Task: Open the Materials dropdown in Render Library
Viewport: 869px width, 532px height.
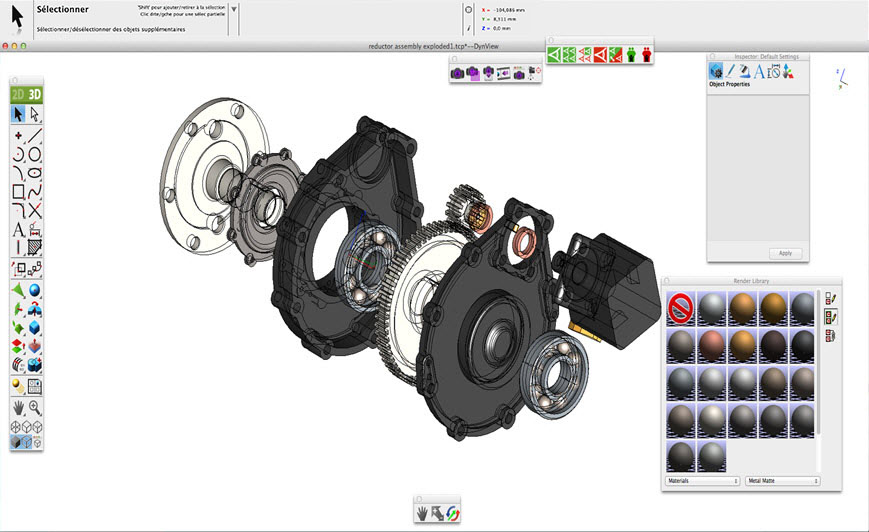Action: (x=703, y=481)
